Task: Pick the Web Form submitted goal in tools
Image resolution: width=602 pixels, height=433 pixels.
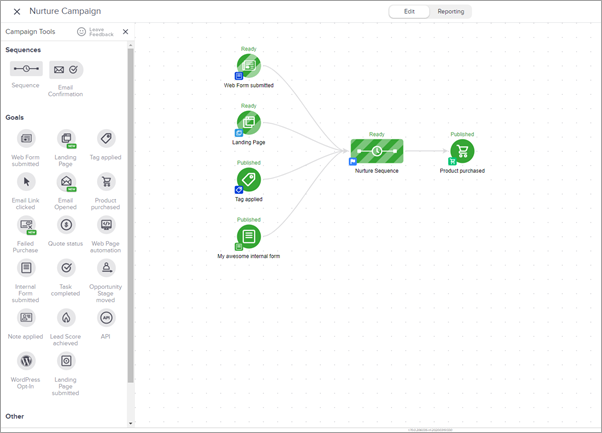Action: click(26, 138)
